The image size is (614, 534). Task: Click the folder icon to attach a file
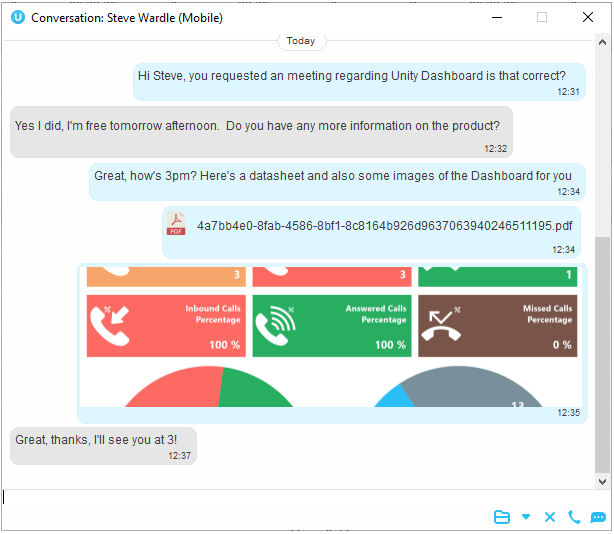(502, 517)
